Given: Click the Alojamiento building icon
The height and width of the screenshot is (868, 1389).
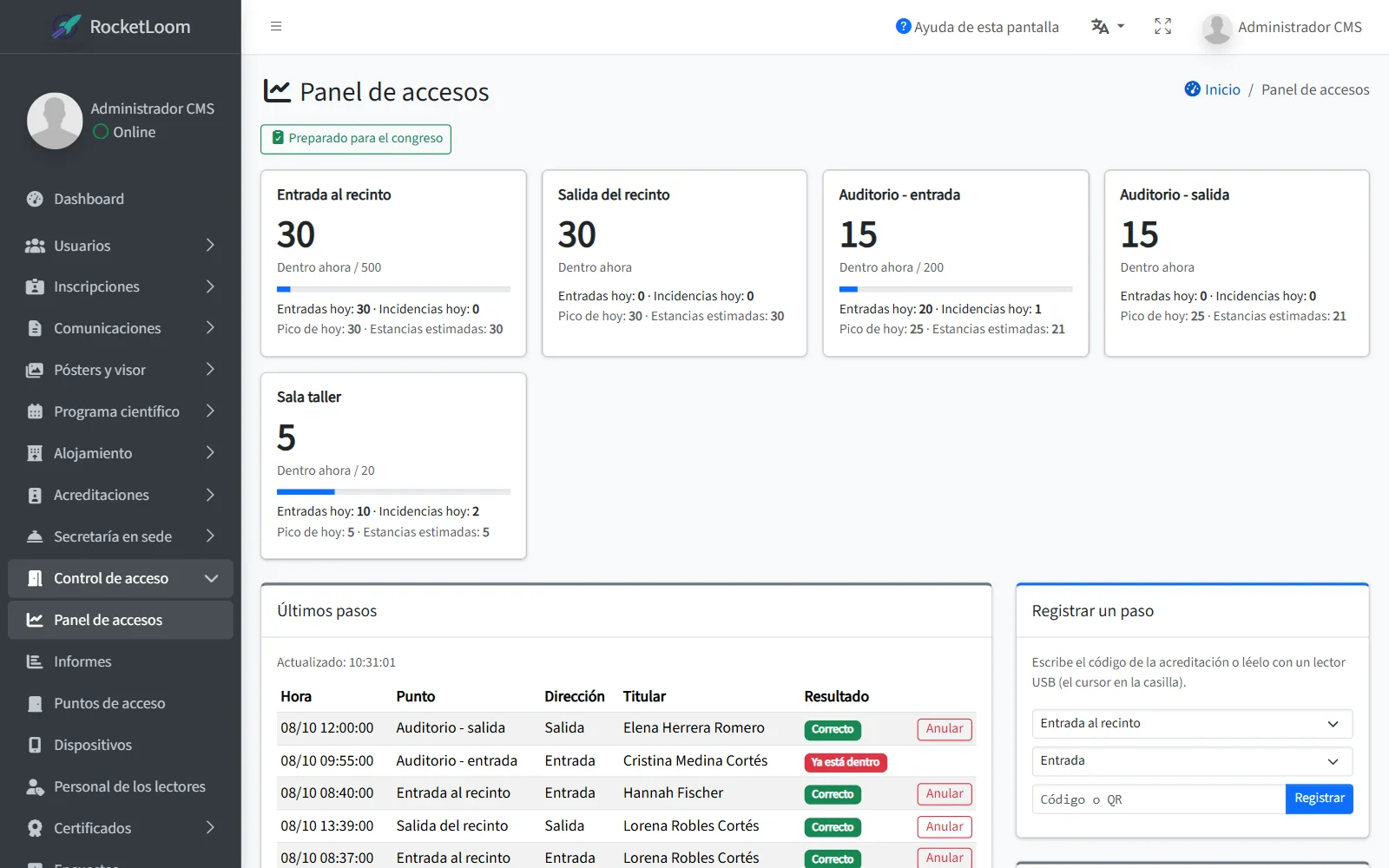Looking at the screenshot, I should [35, 453].
